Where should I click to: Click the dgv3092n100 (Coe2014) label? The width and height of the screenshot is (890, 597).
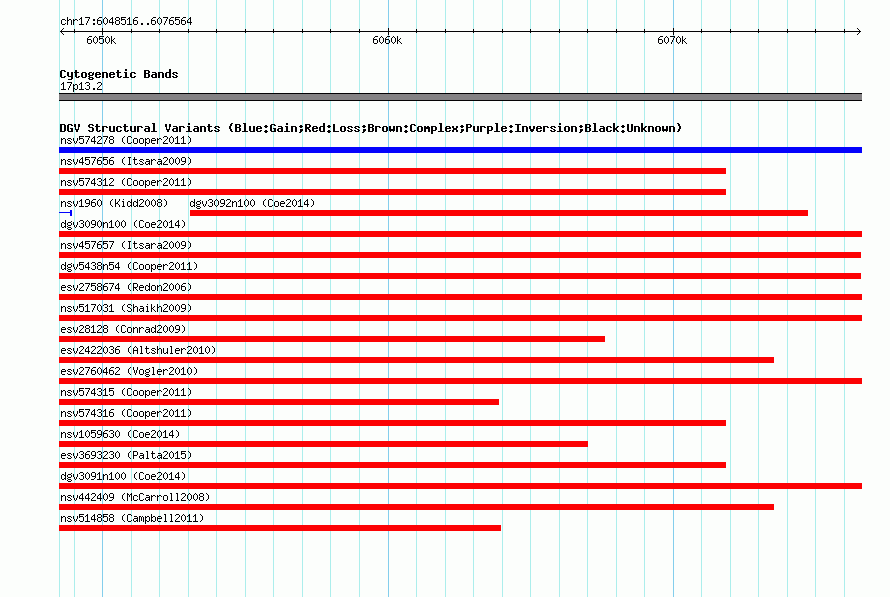[252, 203]
